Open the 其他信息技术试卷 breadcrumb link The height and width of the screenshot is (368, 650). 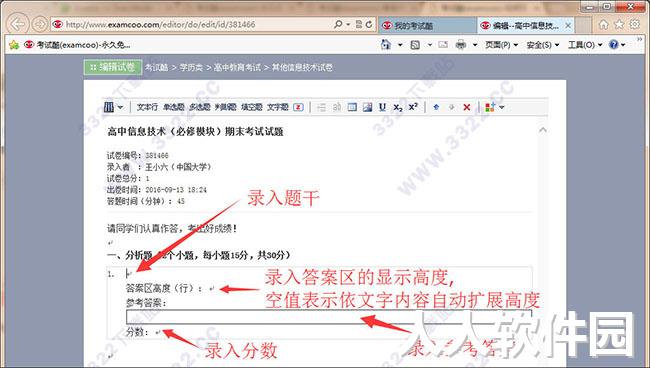(x=302, y=67)
